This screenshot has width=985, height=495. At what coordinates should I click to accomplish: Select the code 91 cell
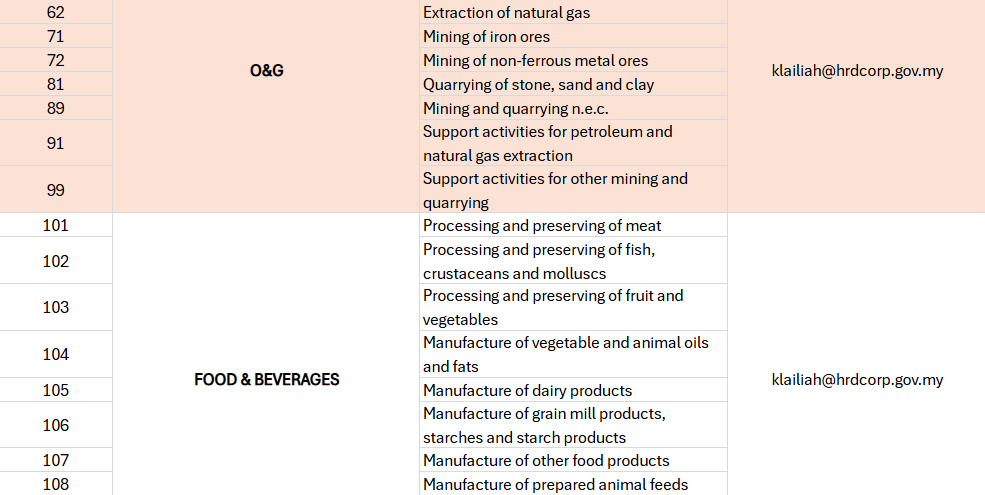click(x=56, y=143)
